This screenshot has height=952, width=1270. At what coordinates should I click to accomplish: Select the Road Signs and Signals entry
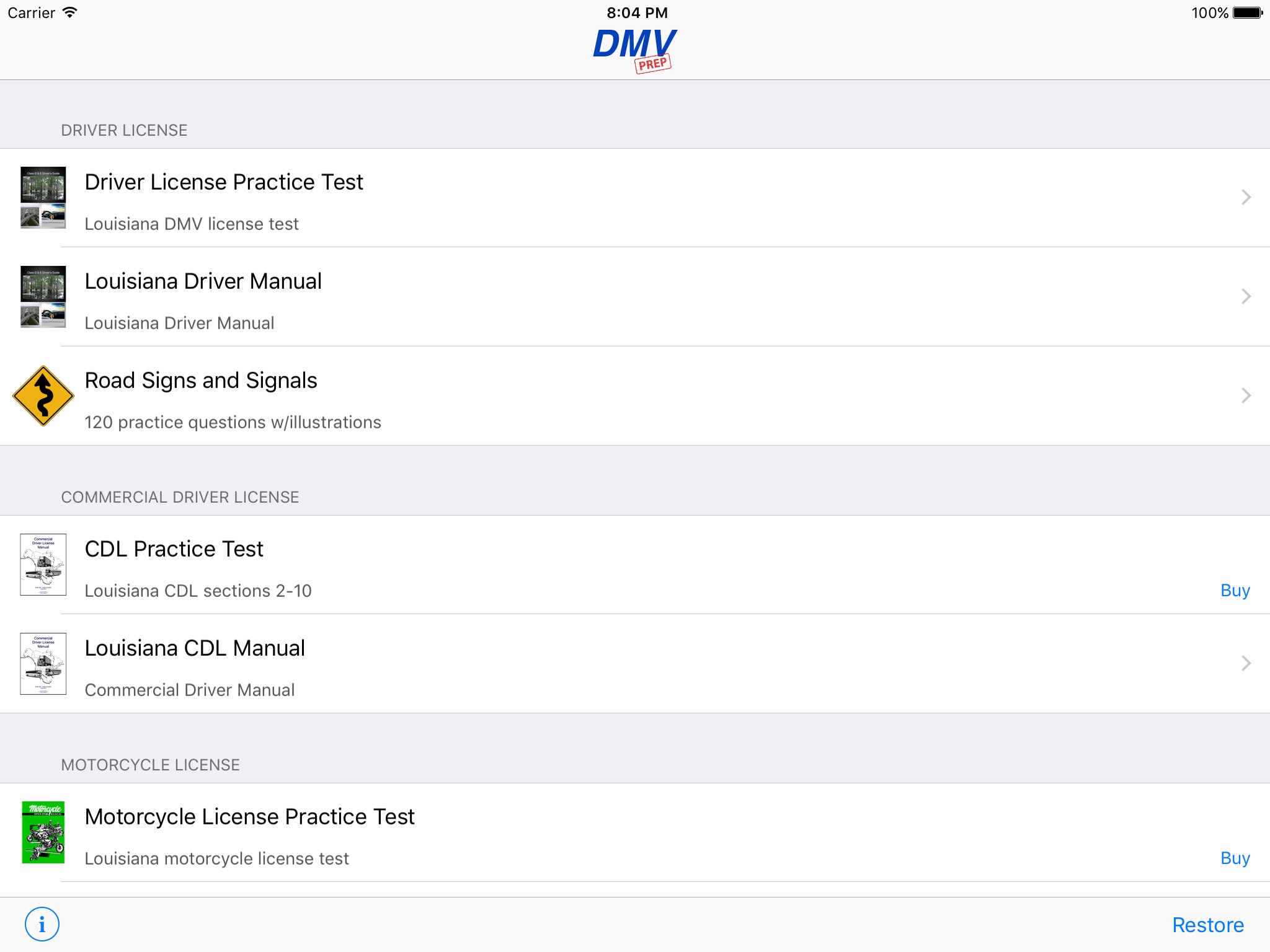[x=201, y=381]
